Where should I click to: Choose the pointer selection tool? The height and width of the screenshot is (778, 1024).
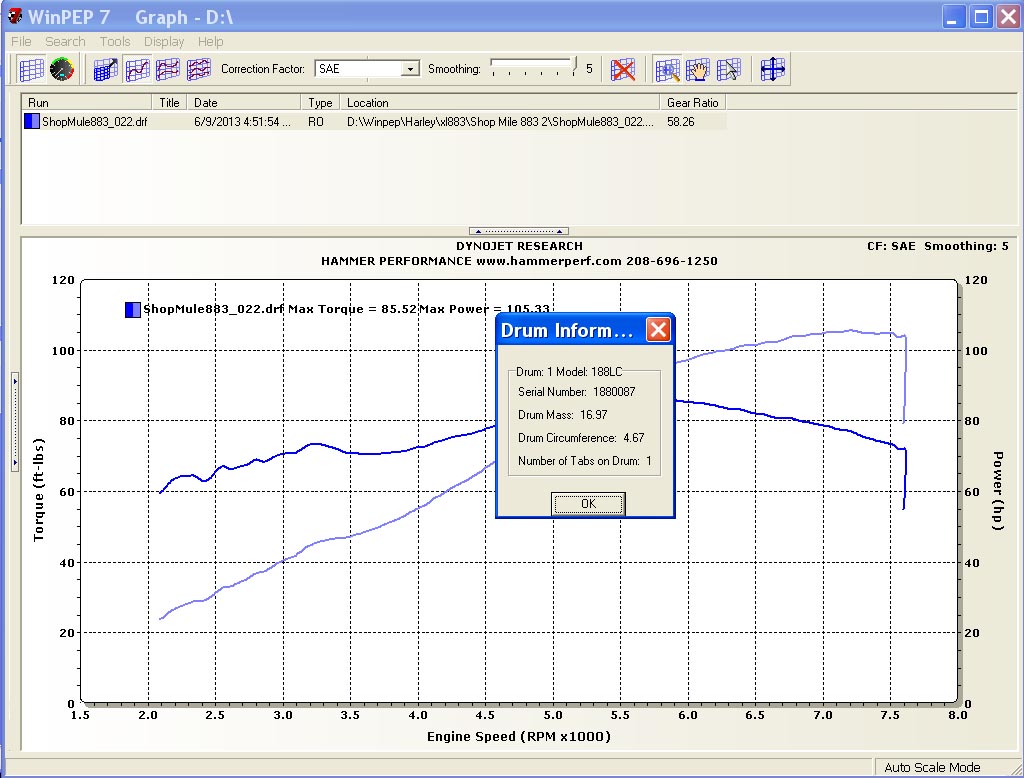click(729, 70)
